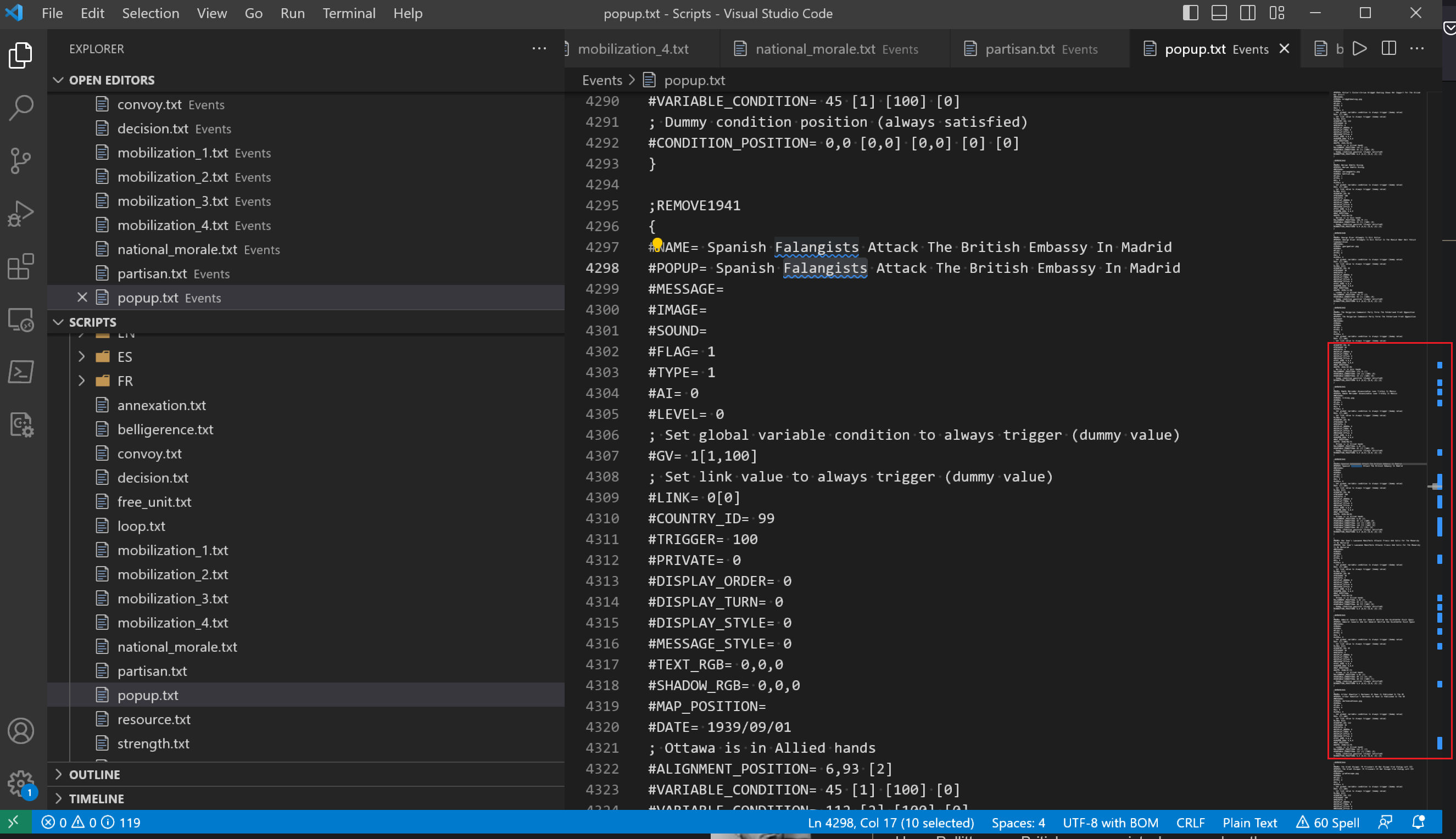The image size is (1456, 839).
Task: Collapse the OPEN EDITORS section
Action: [111, 80]
